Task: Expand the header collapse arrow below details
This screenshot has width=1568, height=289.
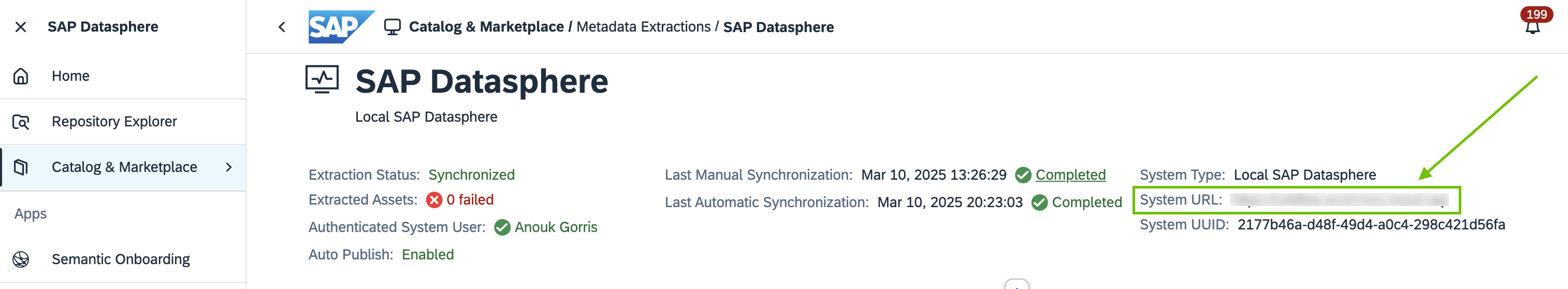Action: 1017,285
